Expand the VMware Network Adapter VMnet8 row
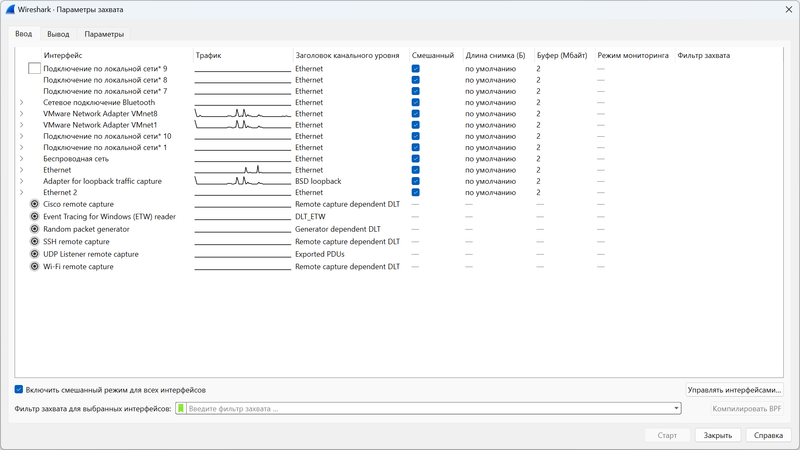The width and height of the screenshot is (800, 450). (x=21, y=114)
